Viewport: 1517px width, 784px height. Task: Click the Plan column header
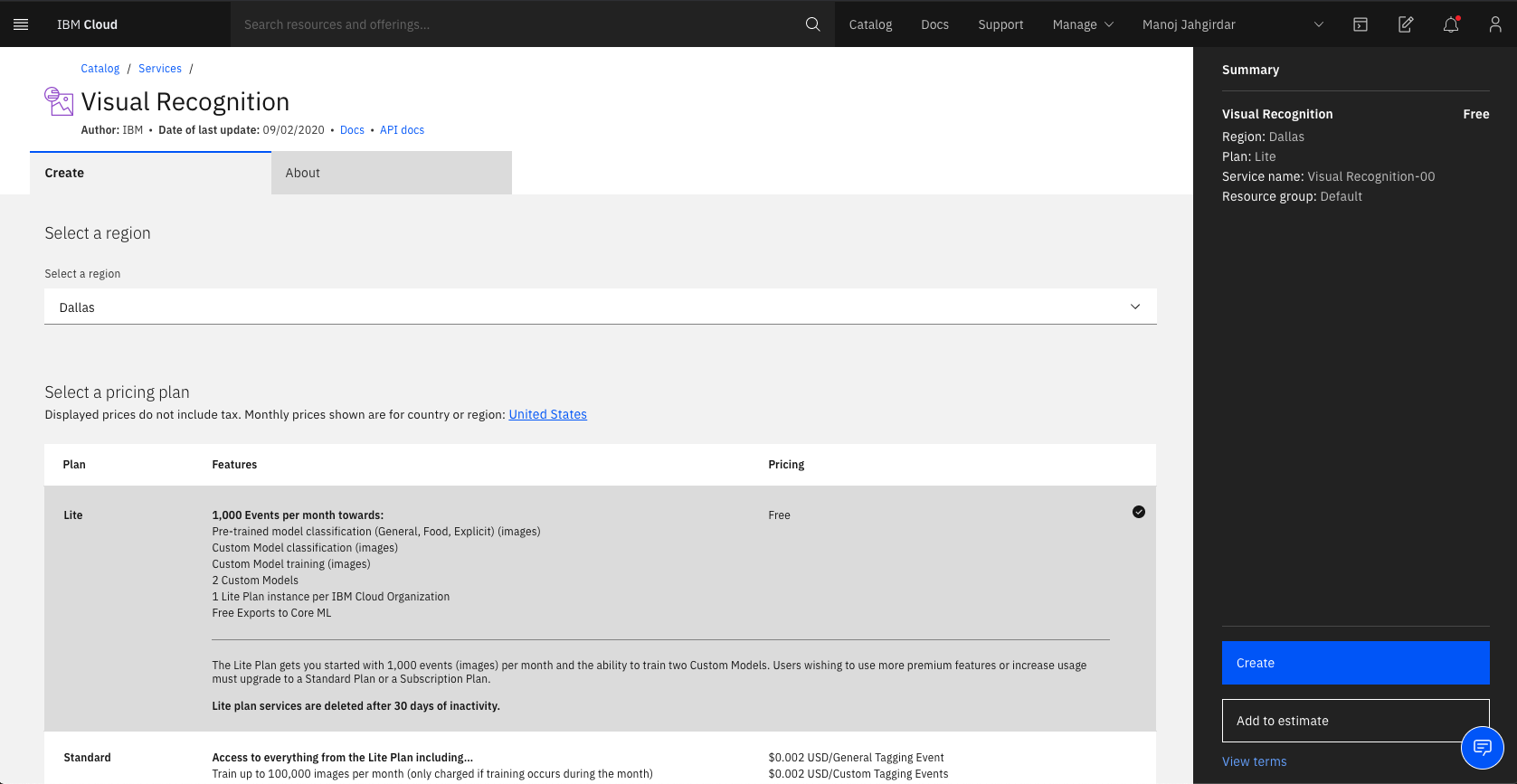pos(74,465)
